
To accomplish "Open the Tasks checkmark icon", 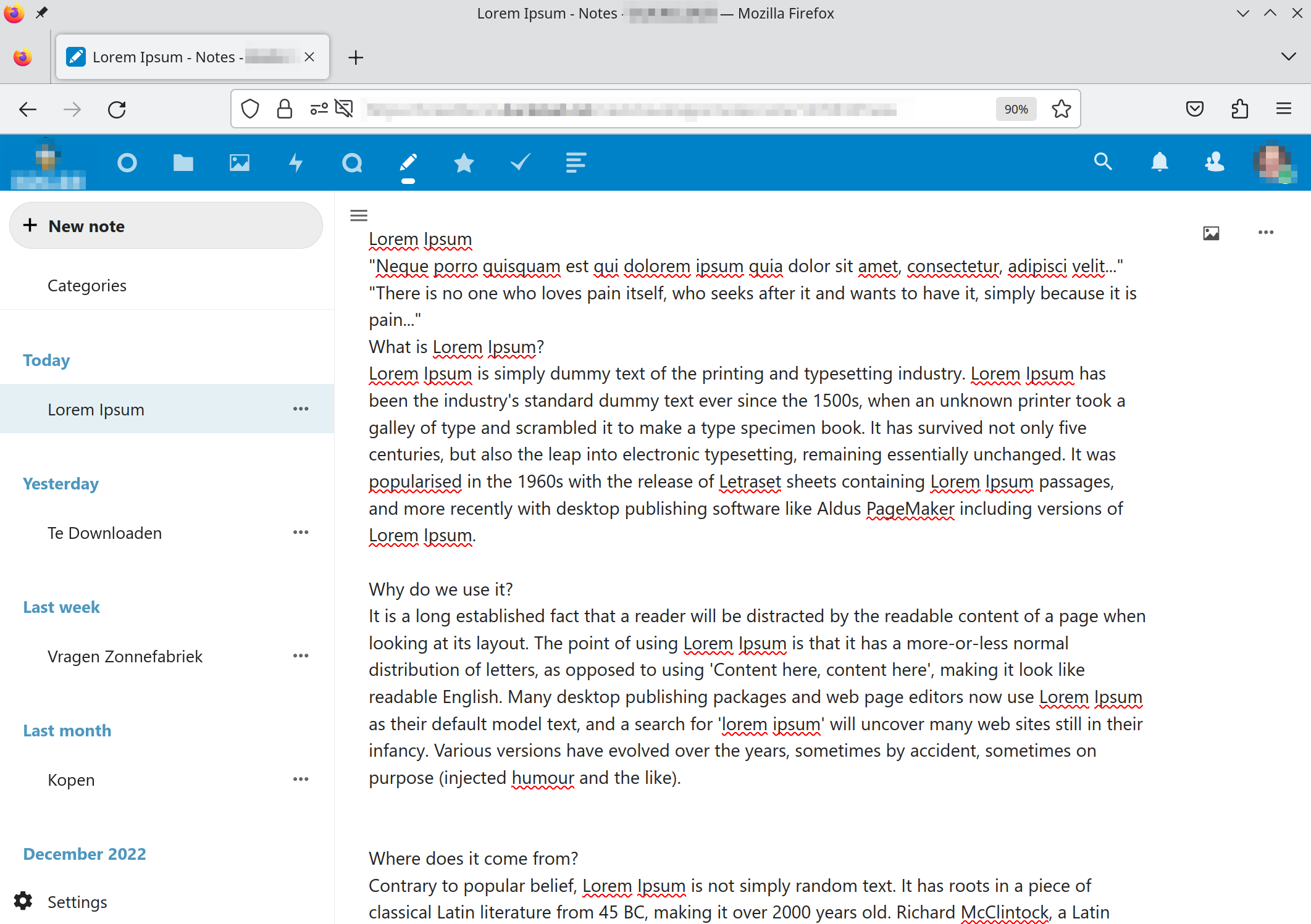I will pyautogui.click(x=520, y=163).
